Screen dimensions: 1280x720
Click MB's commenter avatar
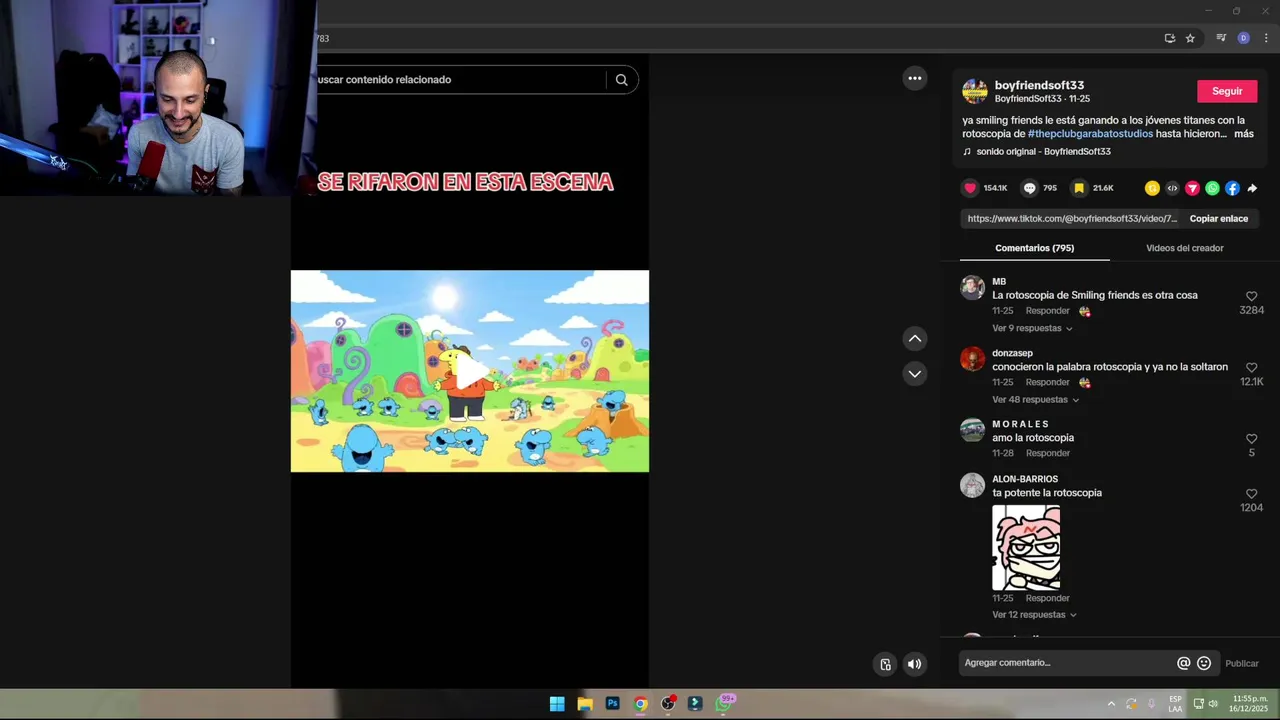coord(972,288)
